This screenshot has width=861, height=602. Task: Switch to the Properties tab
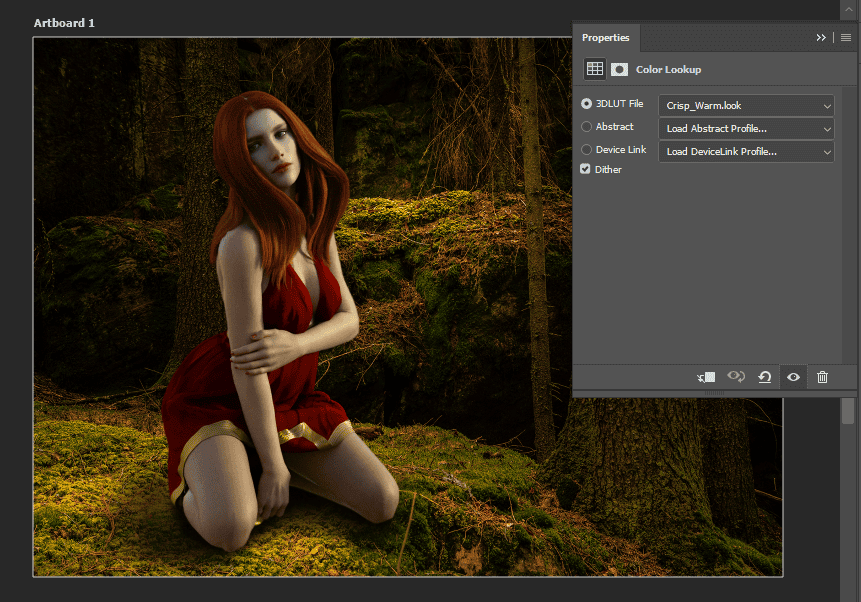tap(606, 37)
